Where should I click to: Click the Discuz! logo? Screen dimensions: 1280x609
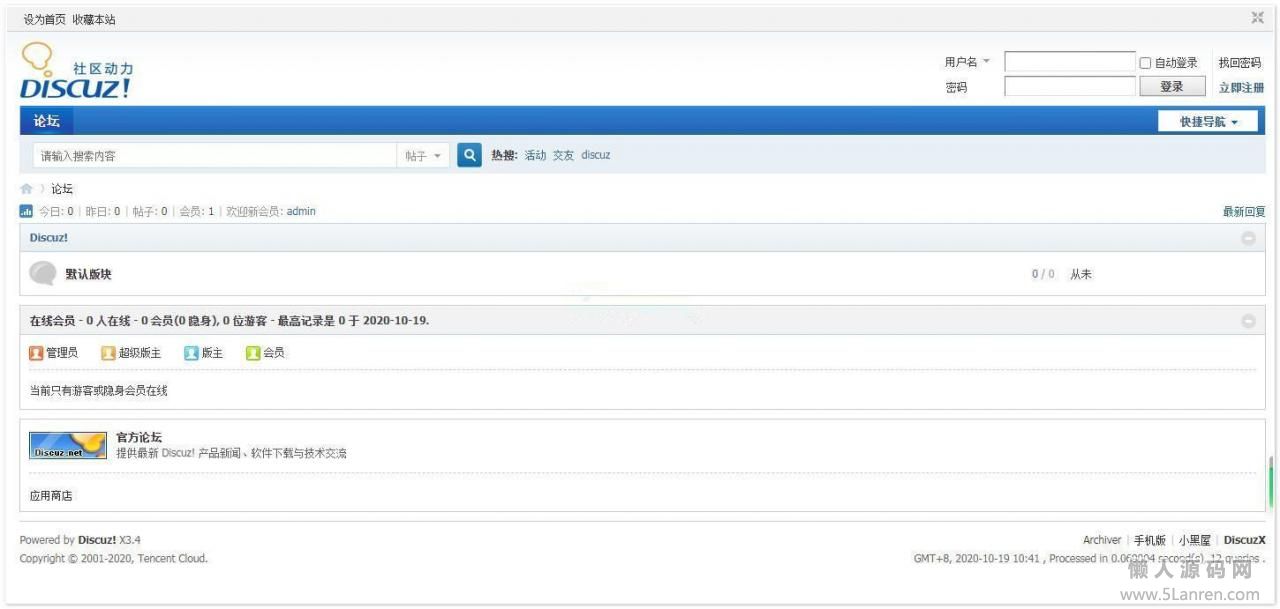click(76, 71)
